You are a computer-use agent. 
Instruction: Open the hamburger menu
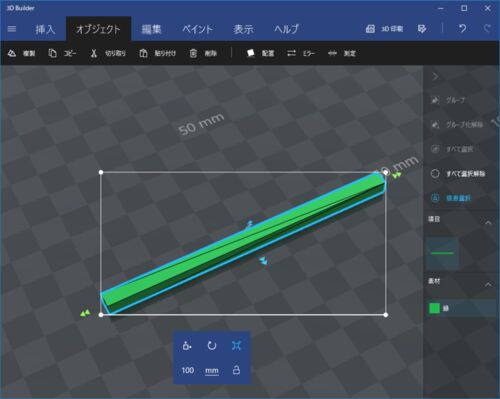[12, 29]
